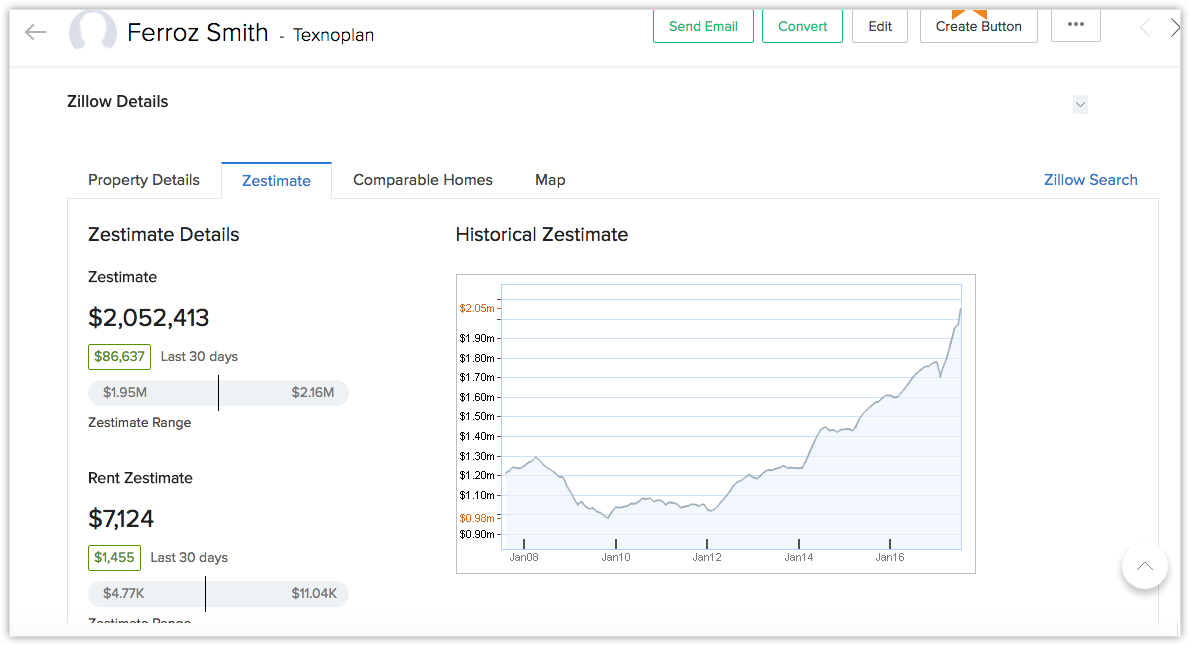The width and height of the screenshot is (1190, 646).
Task: Open the three-dots more actions menu
Action: point(1075,25)
